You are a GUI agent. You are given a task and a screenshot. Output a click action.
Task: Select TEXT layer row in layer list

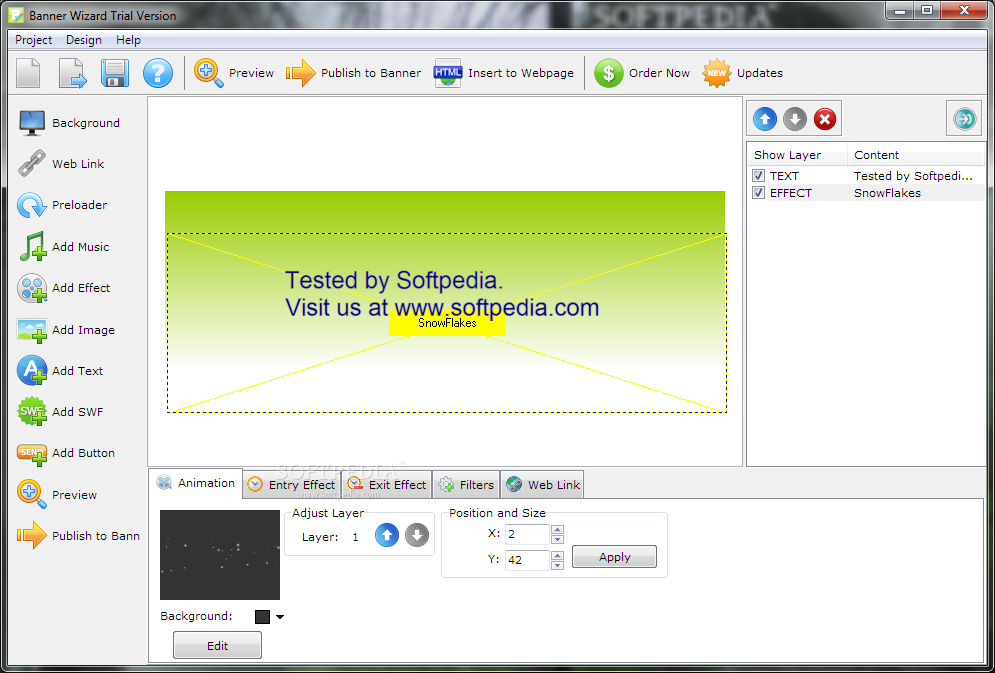[866, 176]
